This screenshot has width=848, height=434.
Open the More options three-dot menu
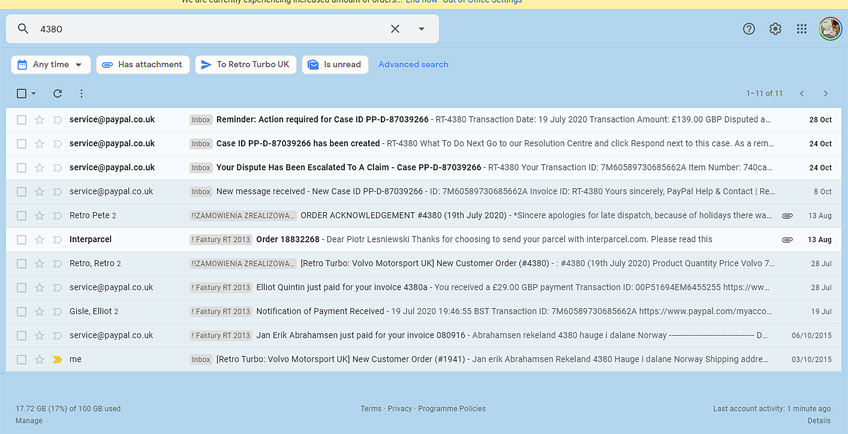tap(81, 94)
